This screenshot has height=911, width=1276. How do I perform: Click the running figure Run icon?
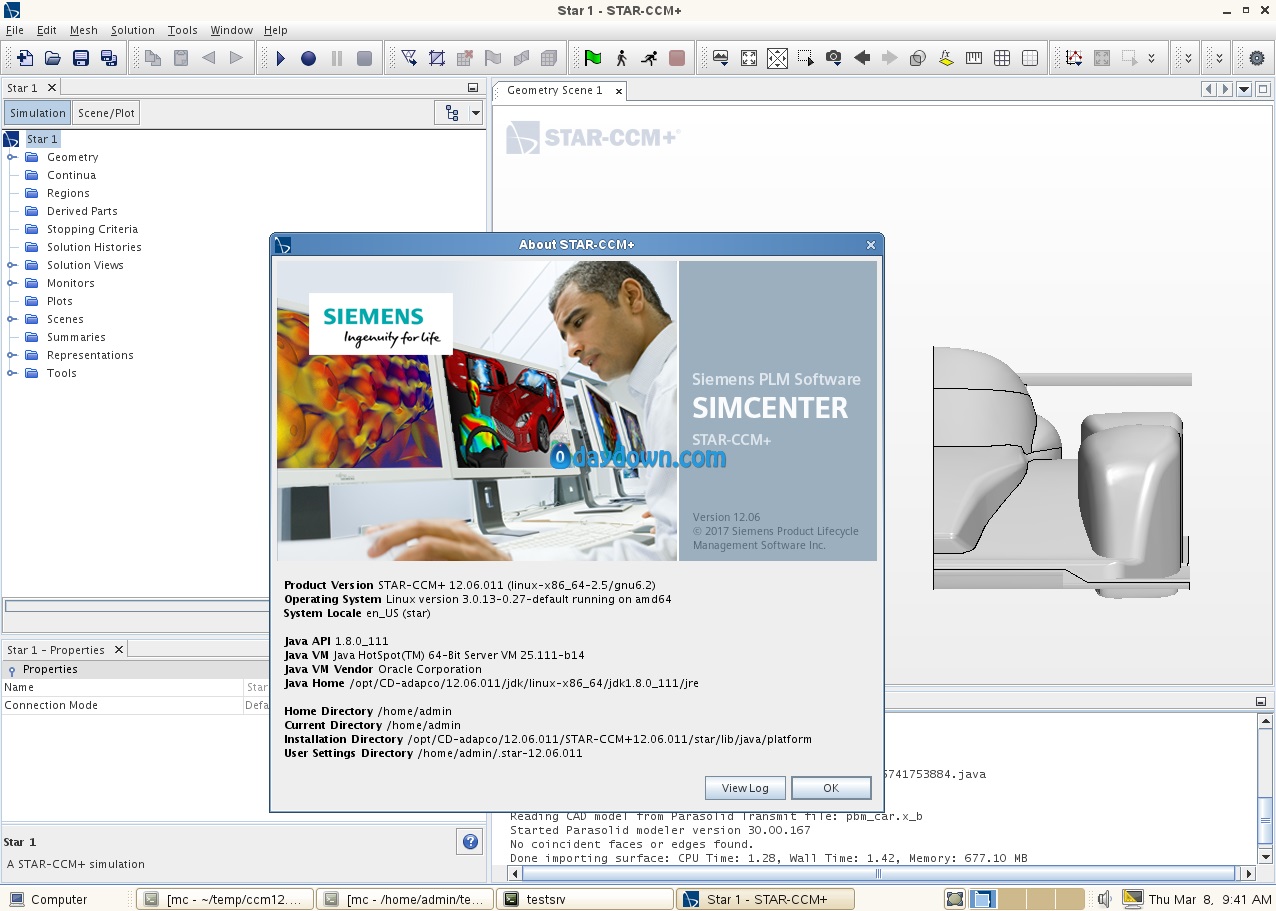649,58
